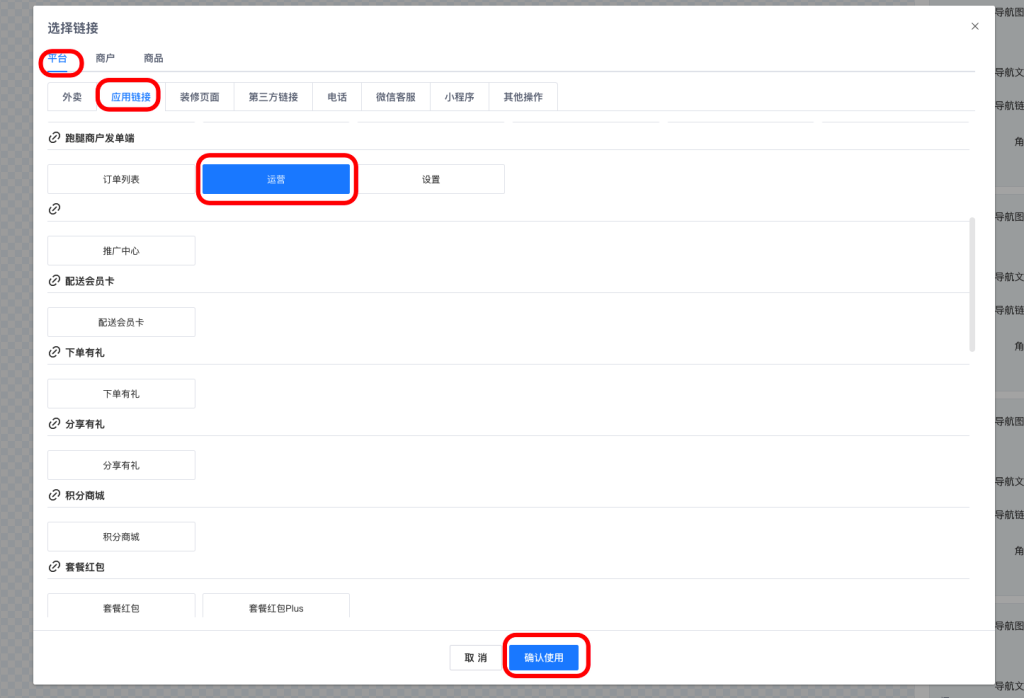Open the 装修页面 tab
The image size is (1024, 698).
click(199, 97)
